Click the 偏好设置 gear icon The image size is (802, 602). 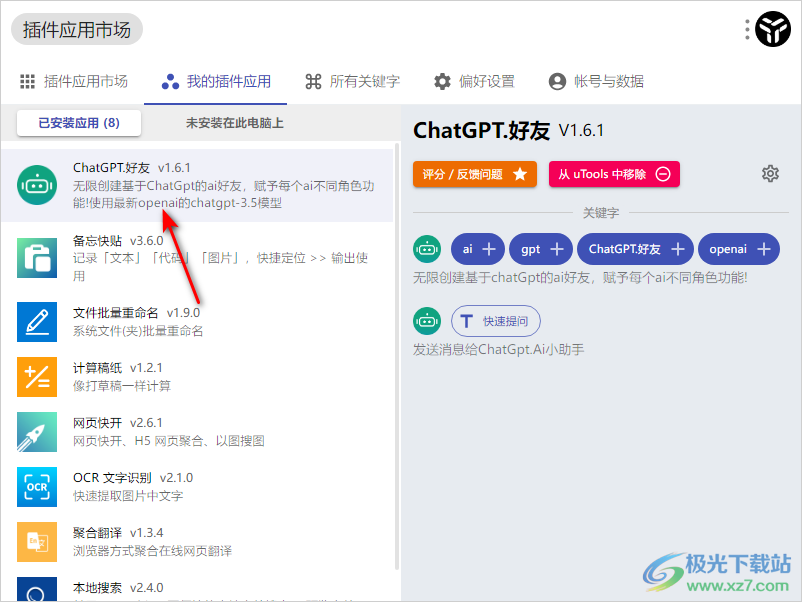click(x=442, y=81)
